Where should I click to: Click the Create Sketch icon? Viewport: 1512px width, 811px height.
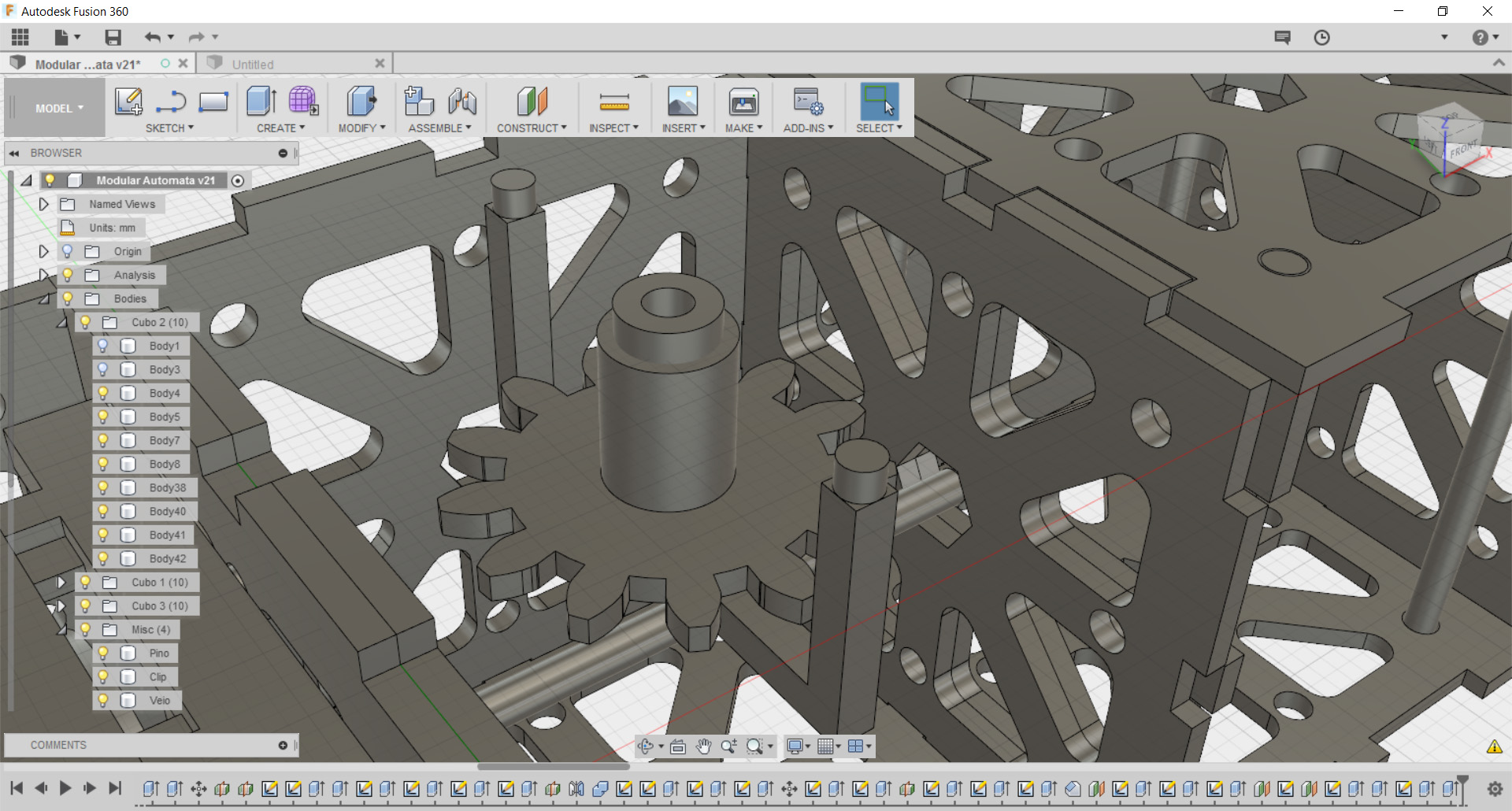128,102
